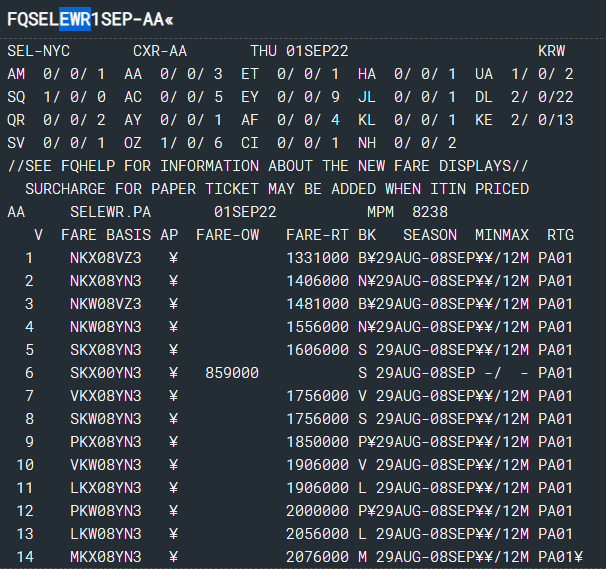The height and width of the screenshot is (569, 606).
Task: Click the round-trip fare 1606000
Action: (x=317, y=350)
